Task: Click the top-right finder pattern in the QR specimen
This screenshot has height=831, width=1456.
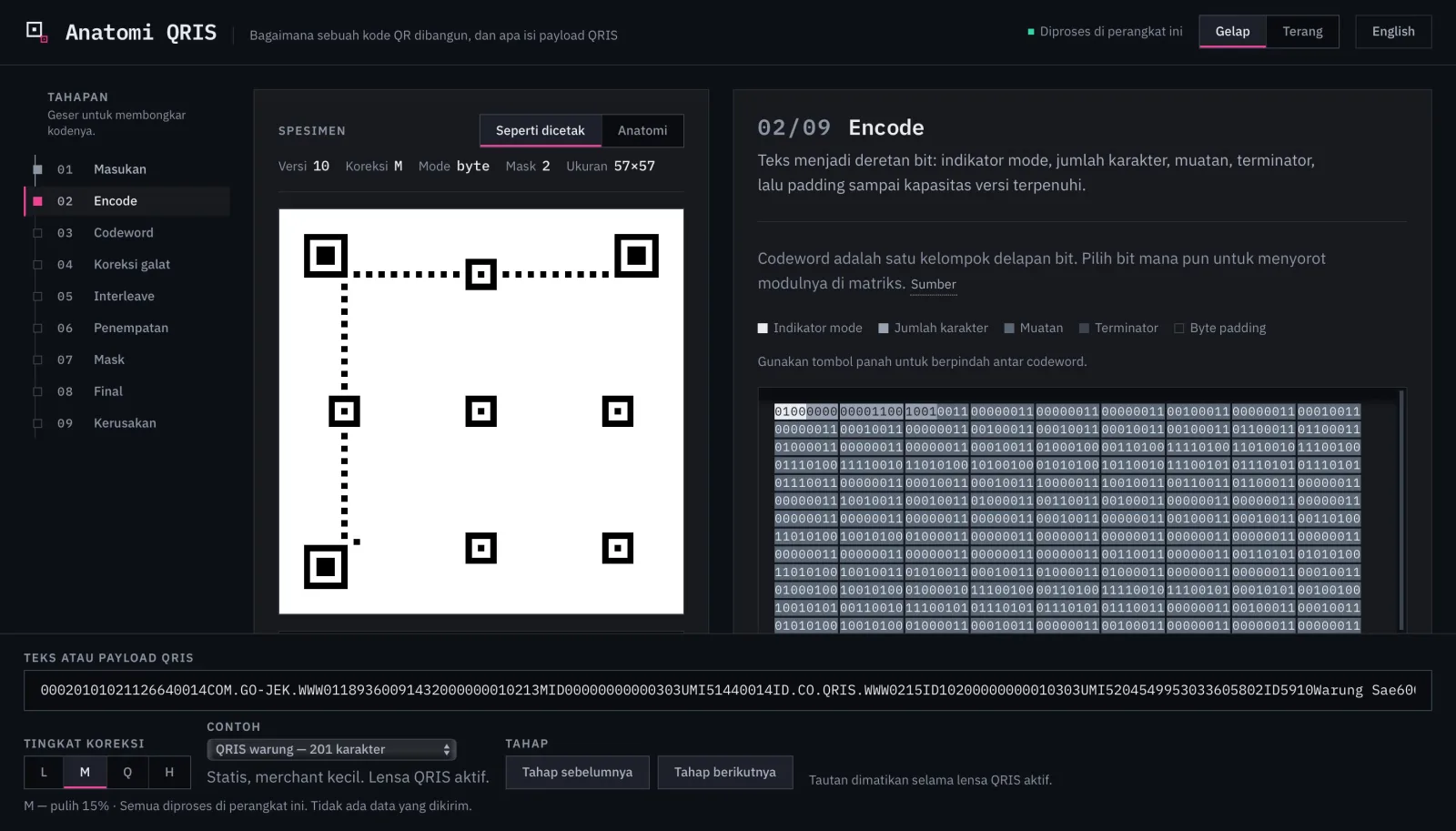Action: (637, 256)
